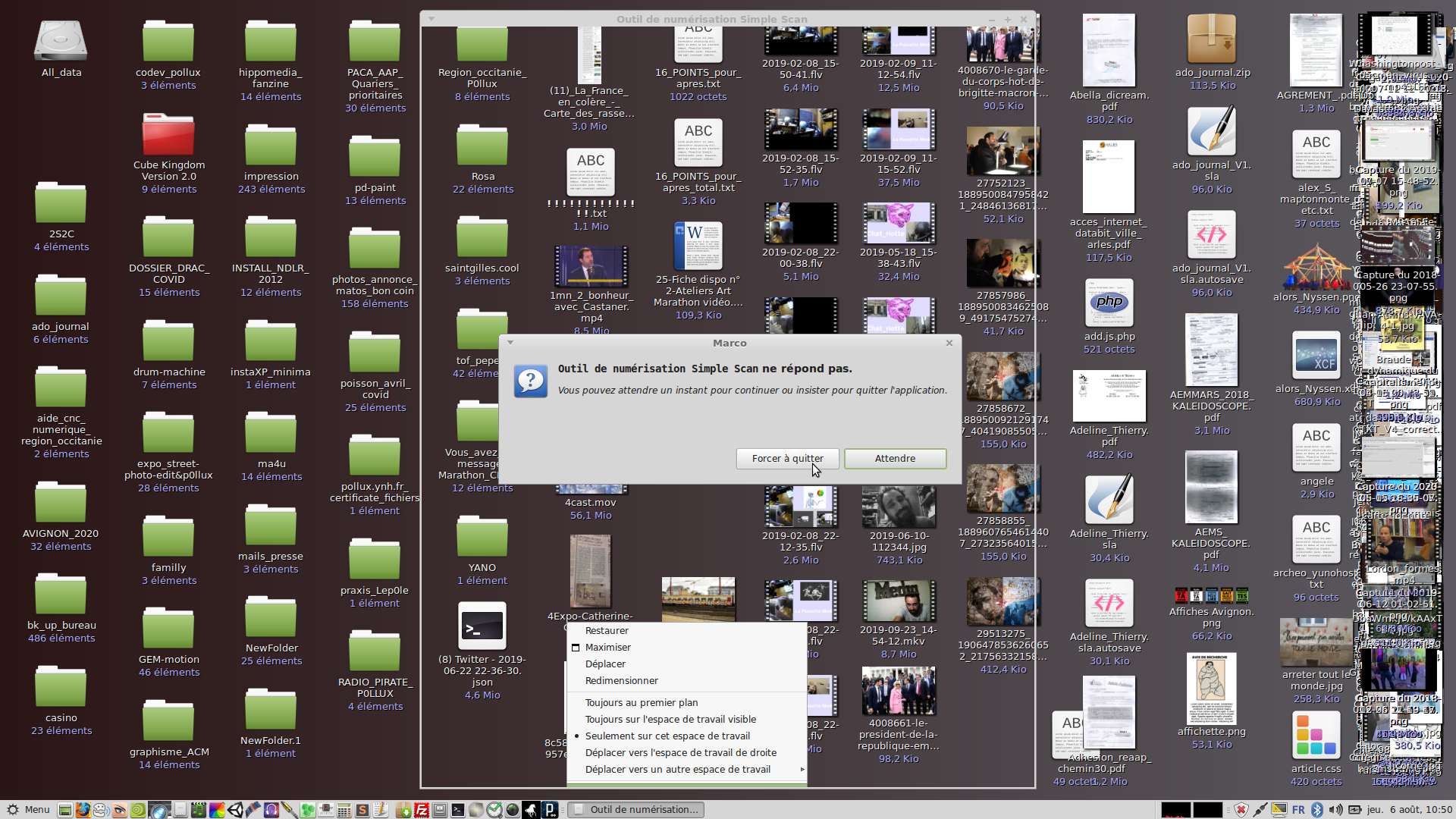Click the Bluetooth tray icon
Image resolution: width=1456 pixels, height=819 pixels.
click(1317, 810)
